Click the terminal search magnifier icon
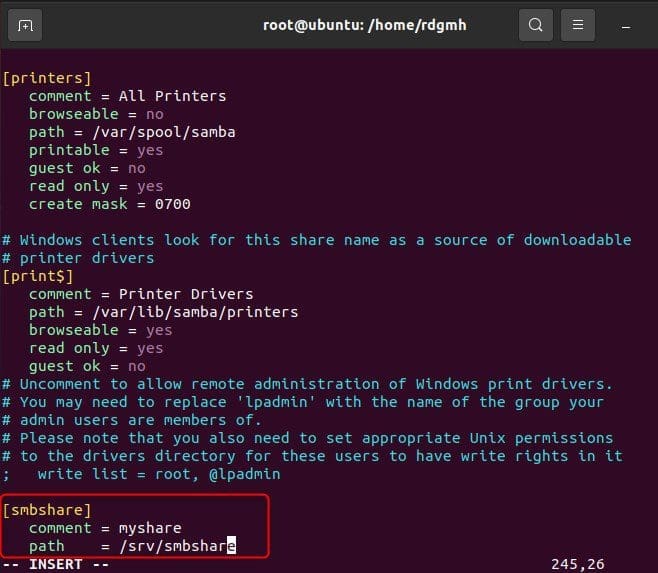Screen dimensions: 658x573 (x=536, y=25)
